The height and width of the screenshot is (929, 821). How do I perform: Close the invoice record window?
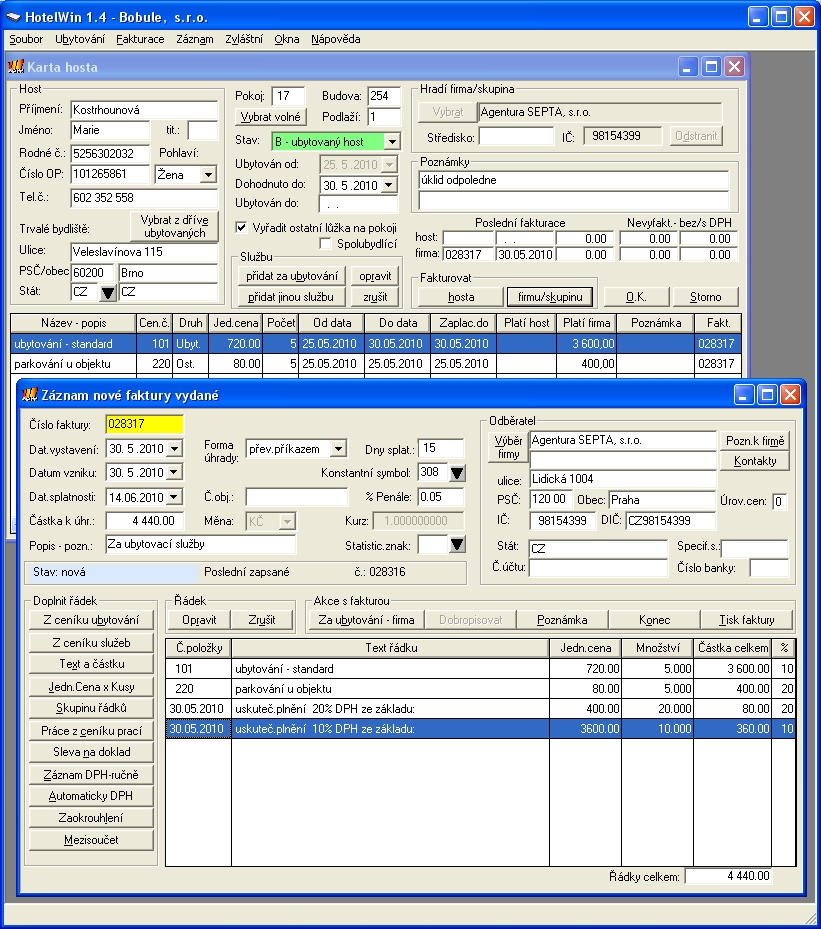click(790, 395)
